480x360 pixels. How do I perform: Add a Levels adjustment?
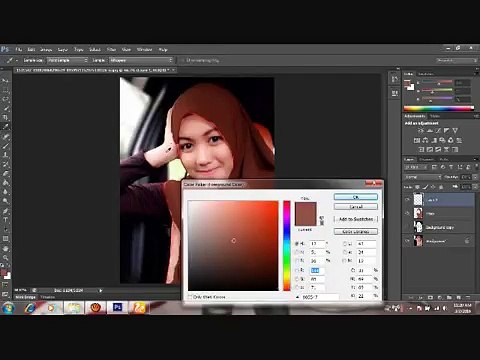pos(430,131)
